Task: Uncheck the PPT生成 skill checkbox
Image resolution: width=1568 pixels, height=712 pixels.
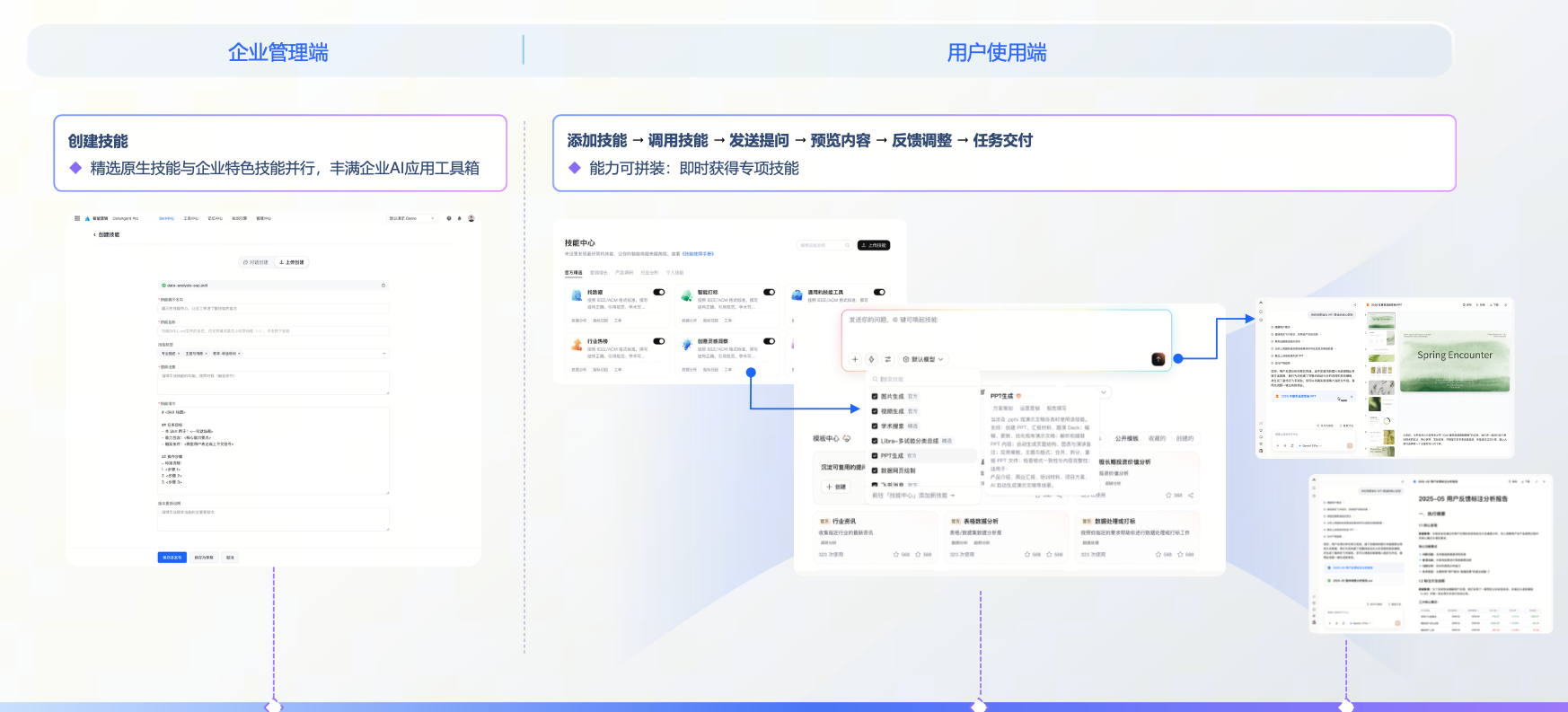Action: [875, 455]
